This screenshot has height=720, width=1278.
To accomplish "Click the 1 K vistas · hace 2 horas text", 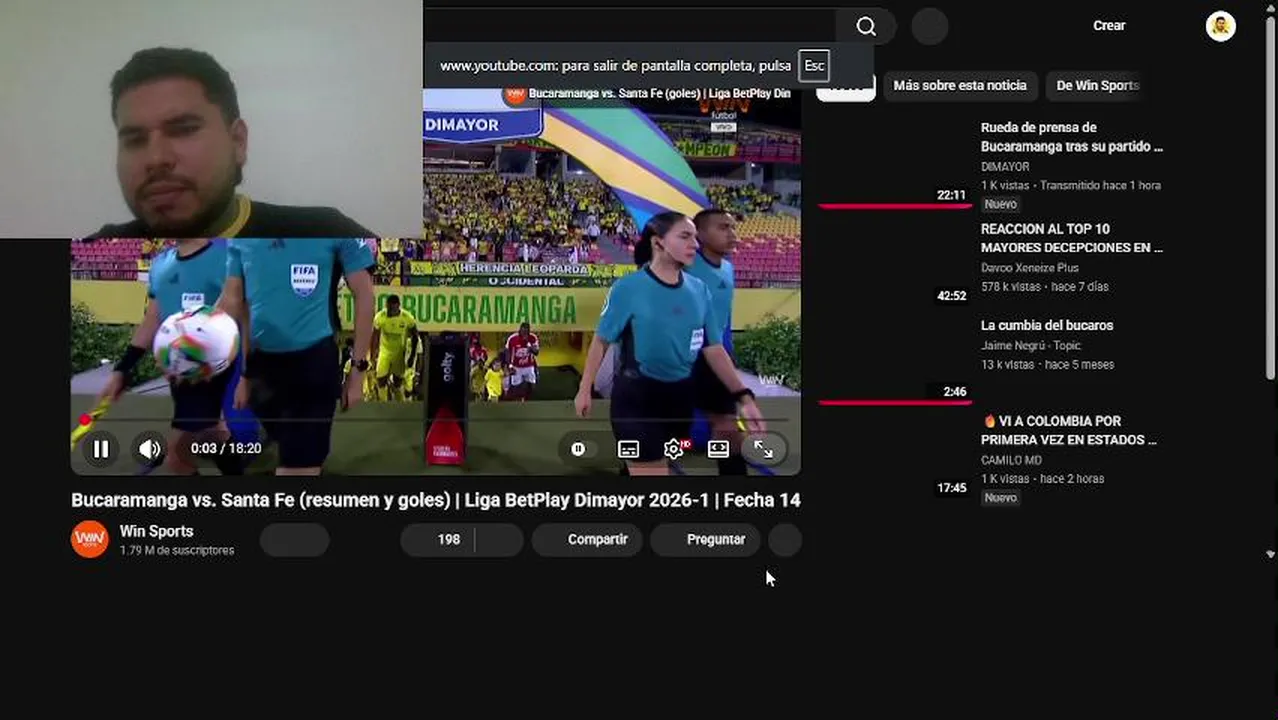I will (x=1043, y=480).
